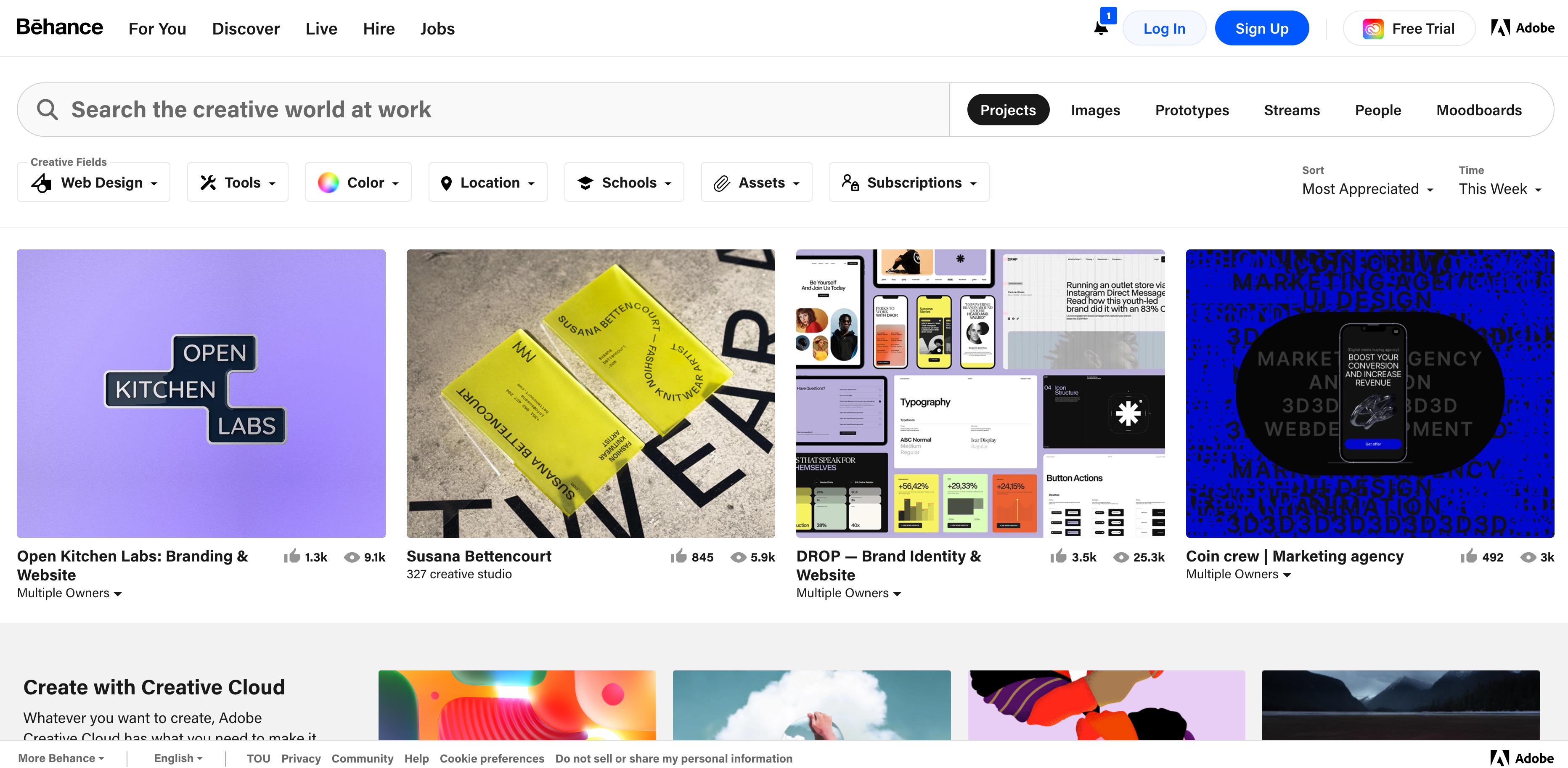Open the English language selector

177,757
